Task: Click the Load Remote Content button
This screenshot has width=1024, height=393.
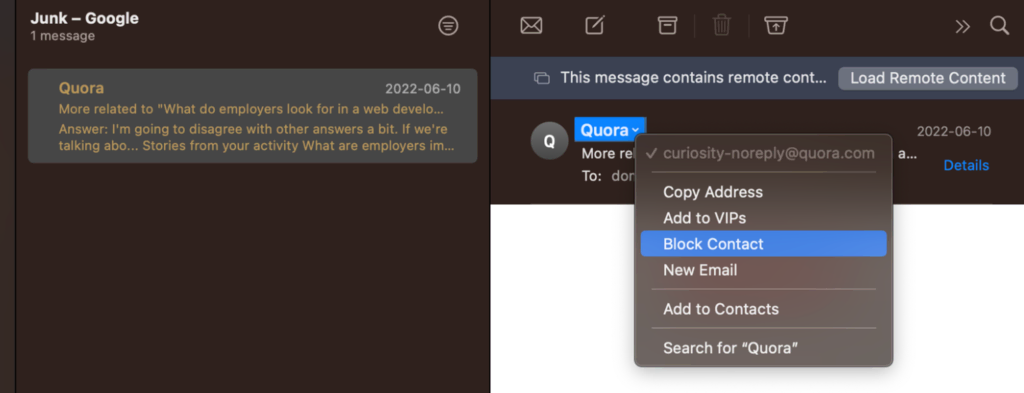Action: pos(927,78)
